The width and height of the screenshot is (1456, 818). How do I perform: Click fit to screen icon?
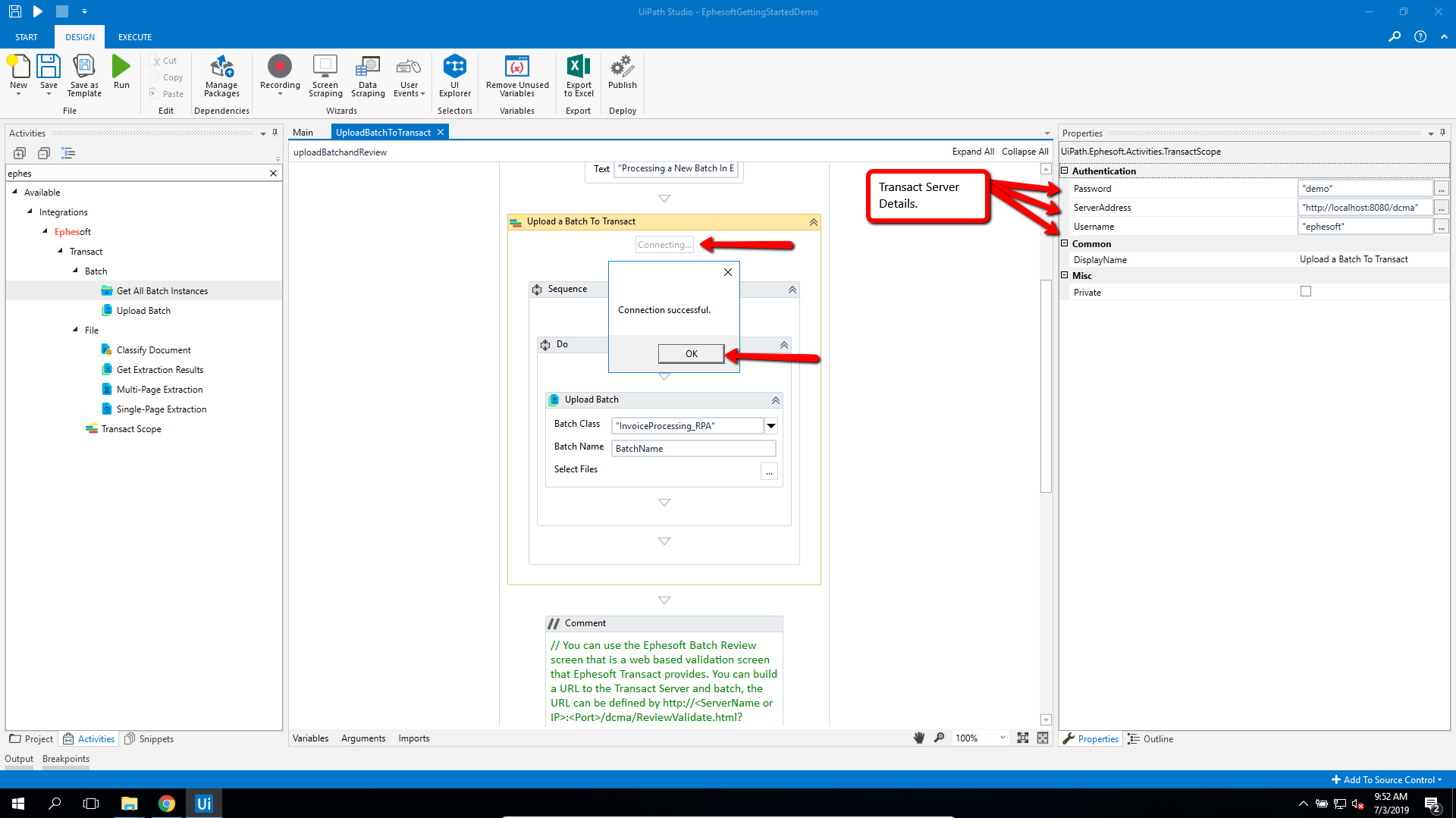point(1023,738)
